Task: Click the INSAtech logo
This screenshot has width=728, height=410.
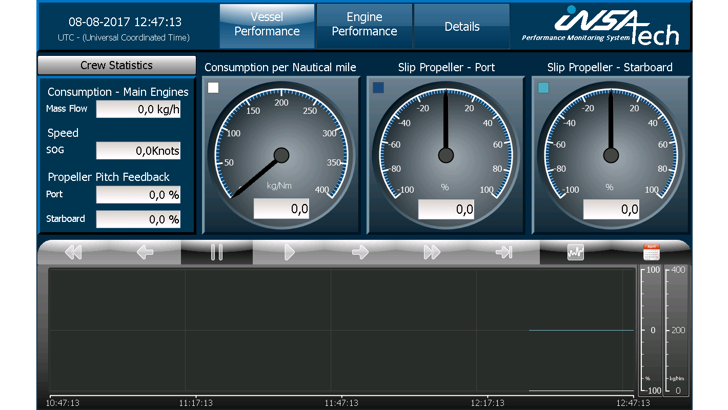Action: click(x=600, y=25)
